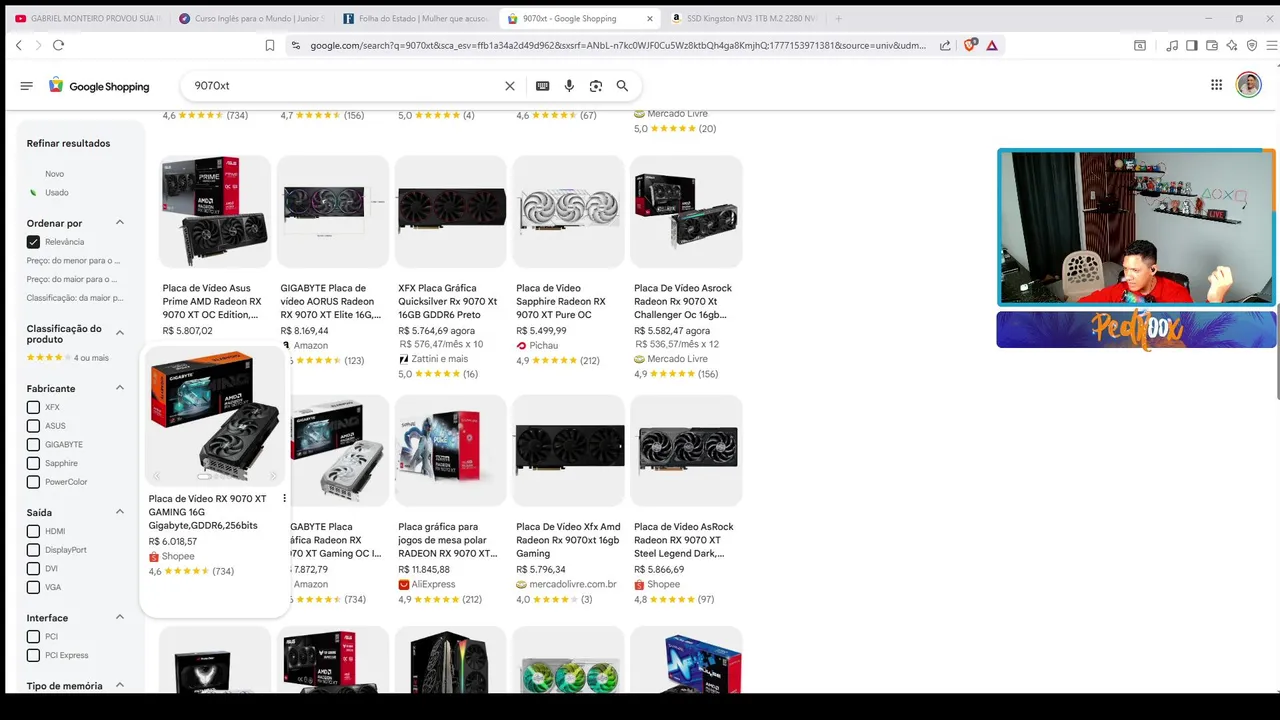This screenshot has height=720, width=1280.
Task: Switch to the Folha do Estado tab
Action: click(x=415, y=18)
